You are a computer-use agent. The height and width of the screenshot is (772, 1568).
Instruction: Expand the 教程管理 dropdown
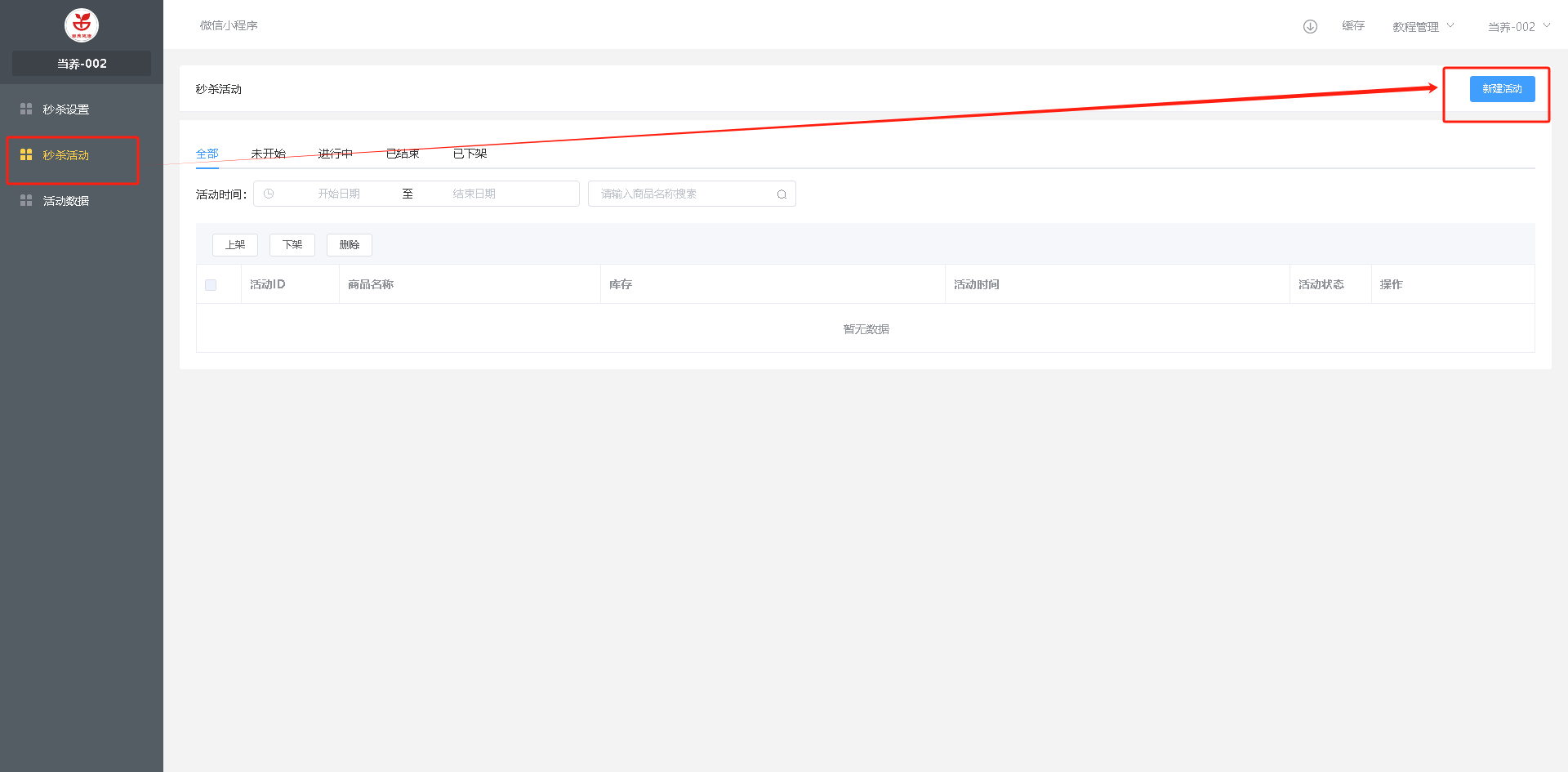point(1423,26)
